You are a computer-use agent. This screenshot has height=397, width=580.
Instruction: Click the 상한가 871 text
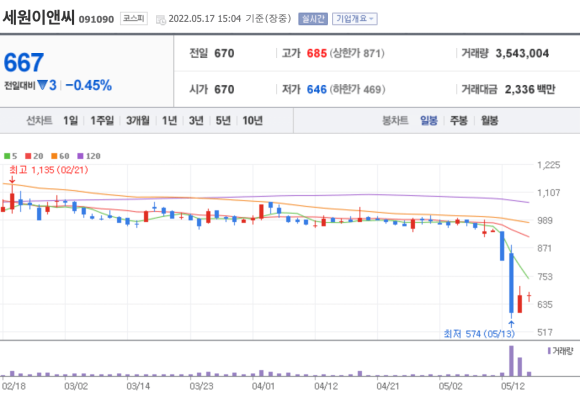pyautogui.click(x=357, y=53)
